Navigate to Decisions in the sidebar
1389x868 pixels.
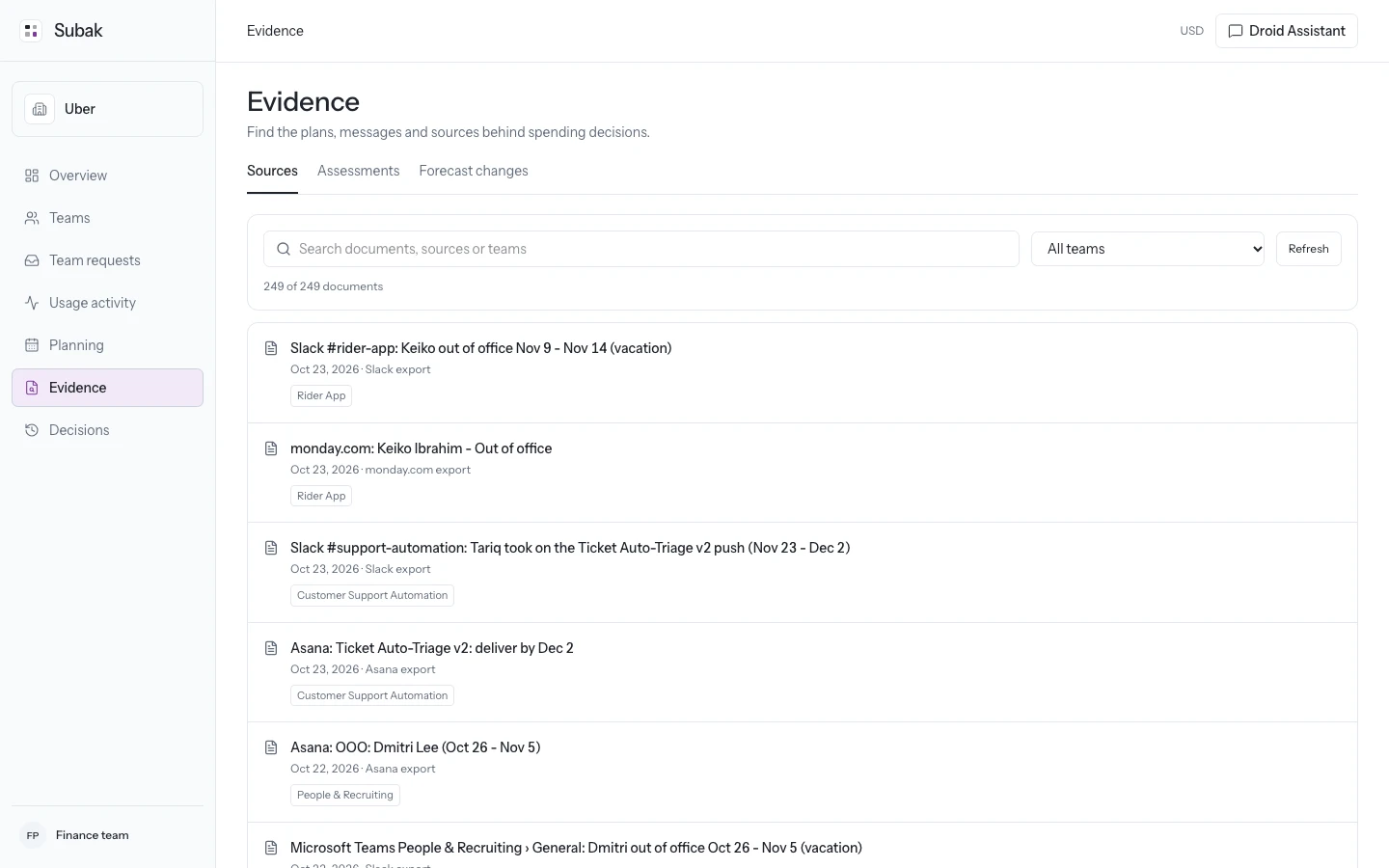pyautogui.click(x=107, y=430)
